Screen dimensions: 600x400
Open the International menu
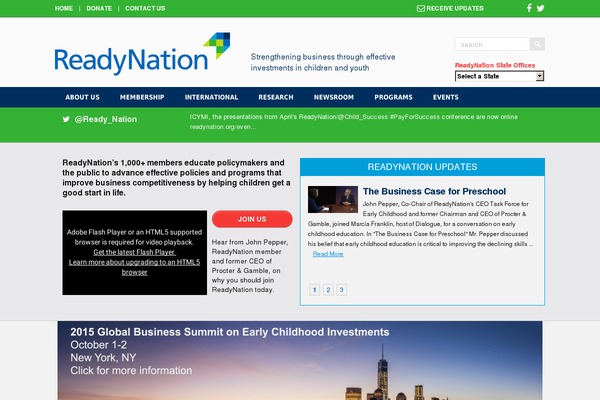211,97
